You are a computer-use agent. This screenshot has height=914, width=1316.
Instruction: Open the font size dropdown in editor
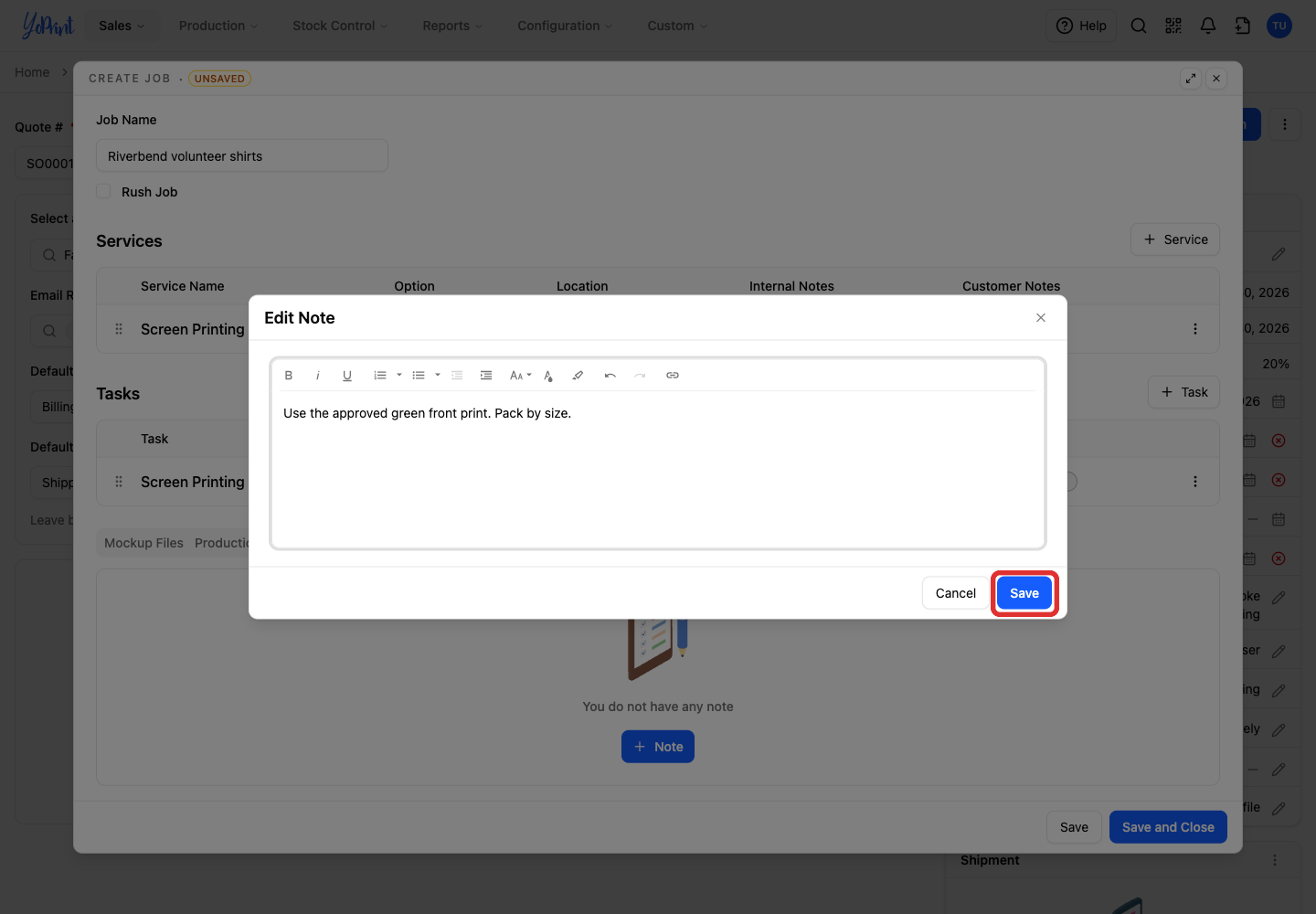pos(520,376)
